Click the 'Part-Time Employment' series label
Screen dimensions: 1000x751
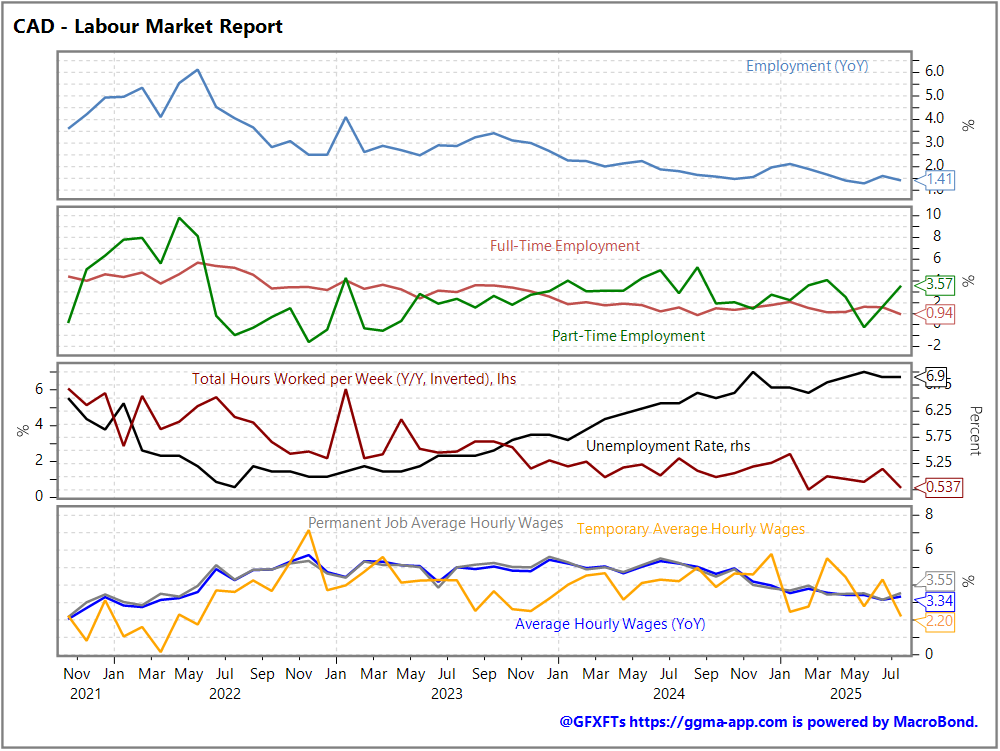click(628, 335)
